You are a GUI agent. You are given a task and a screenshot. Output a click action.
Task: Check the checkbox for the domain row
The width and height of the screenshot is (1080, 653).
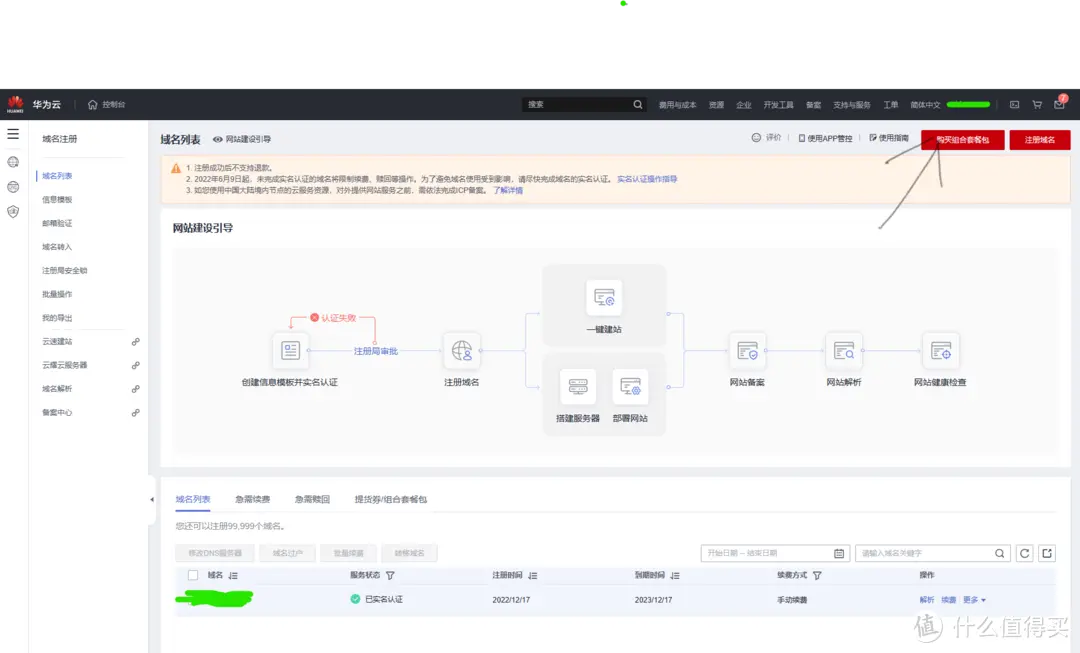192,600
